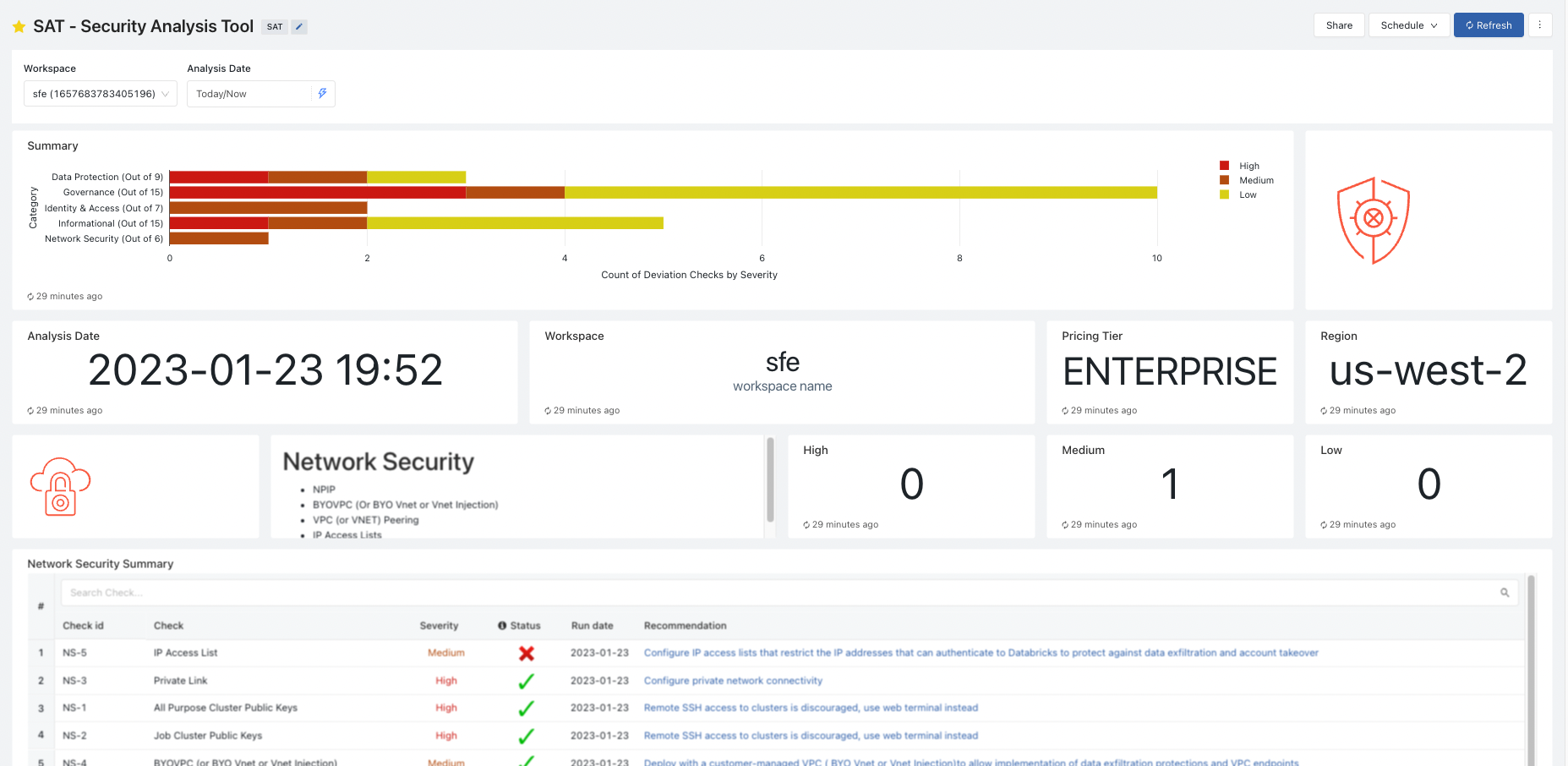
Task: Click the Share button
Action: pyautogui.click(x=1338, y=25)
